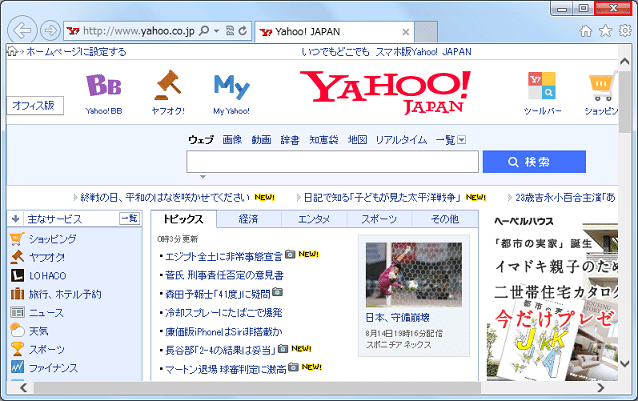Open the browser Home icon

[x=586, y=31]
